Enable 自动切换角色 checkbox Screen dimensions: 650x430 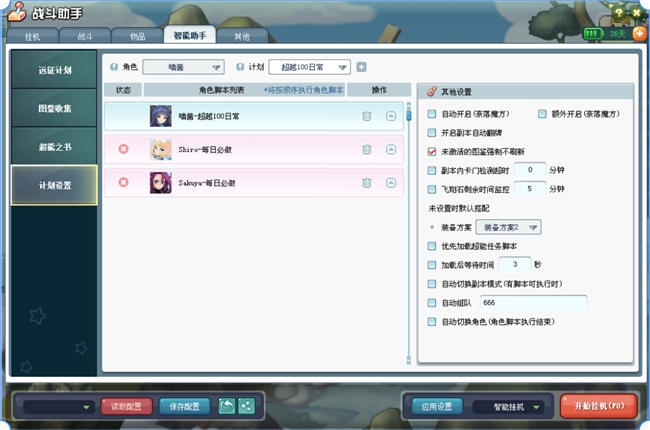click(x=432, y=322)
